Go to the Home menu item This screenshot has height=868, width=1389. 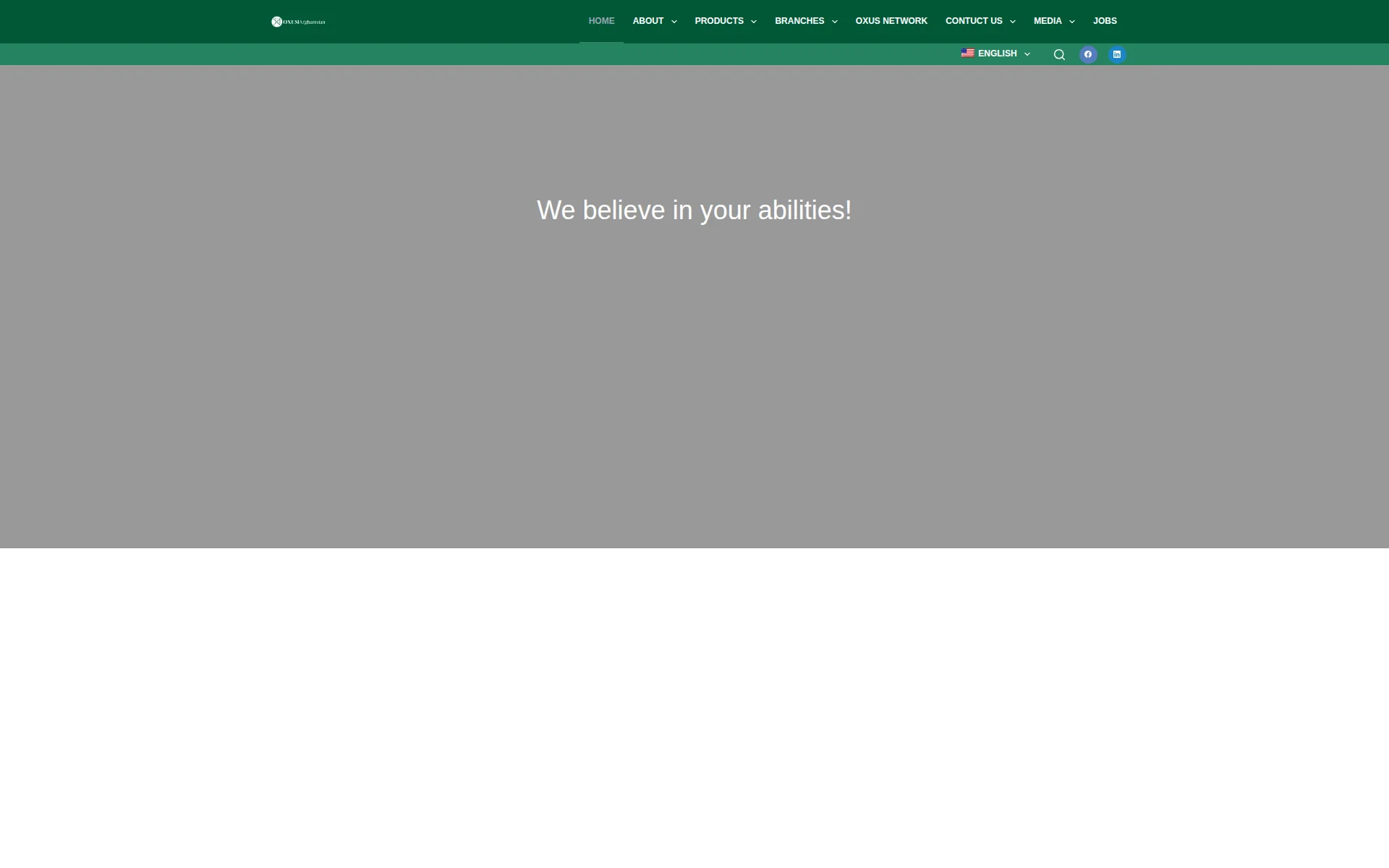click(601, 21)
